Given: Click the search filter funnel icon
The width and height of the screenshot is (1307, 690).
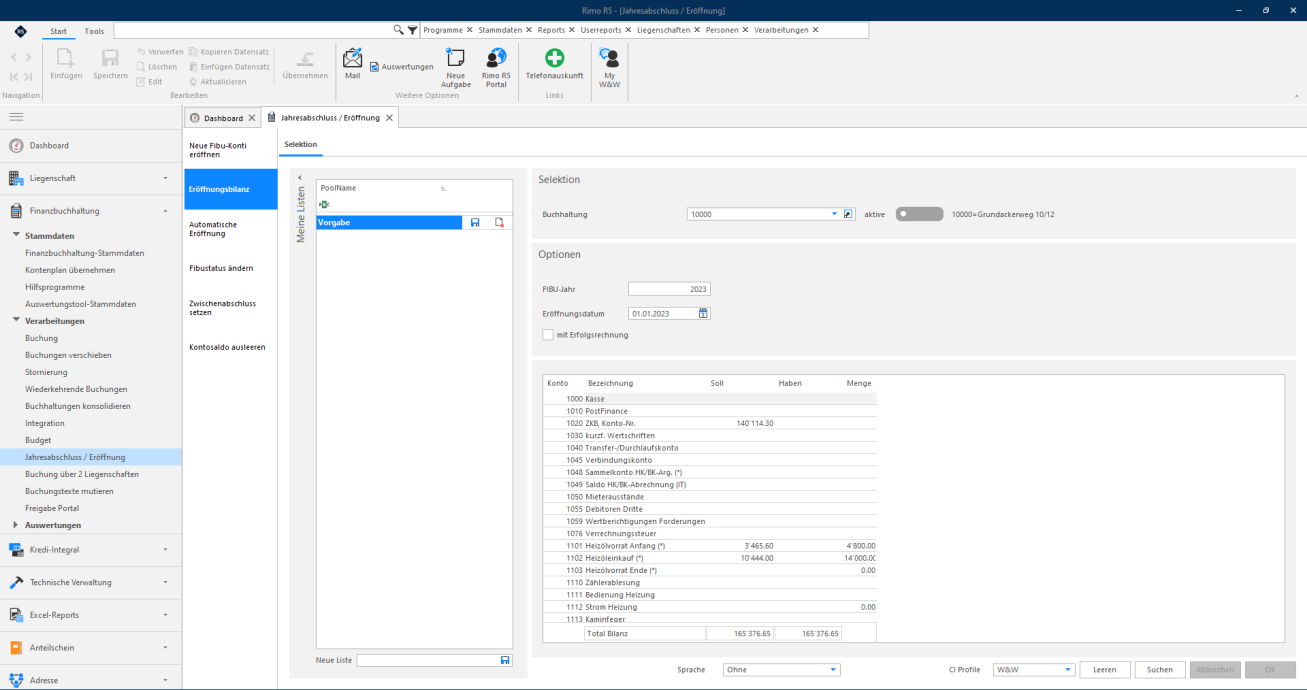Looking at the screenshot, I should (412, 30).
